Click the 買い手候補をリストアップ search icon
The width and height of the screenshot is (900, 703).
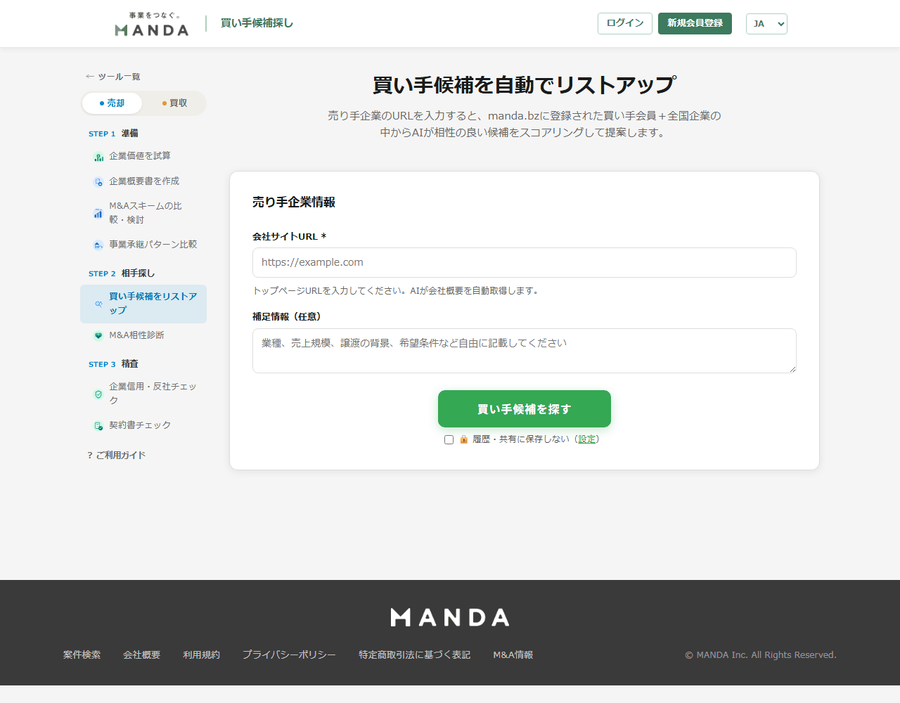98,304
